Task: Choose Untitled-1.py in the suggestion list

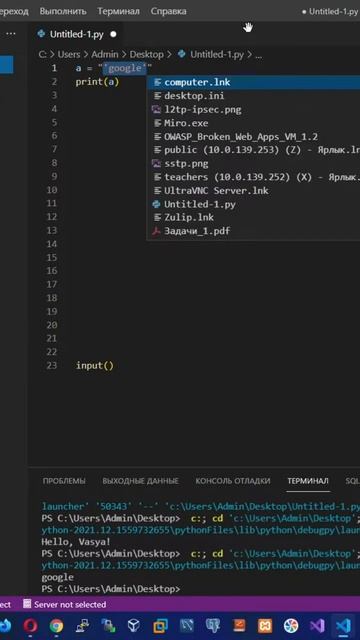Action: click(253, 204)
